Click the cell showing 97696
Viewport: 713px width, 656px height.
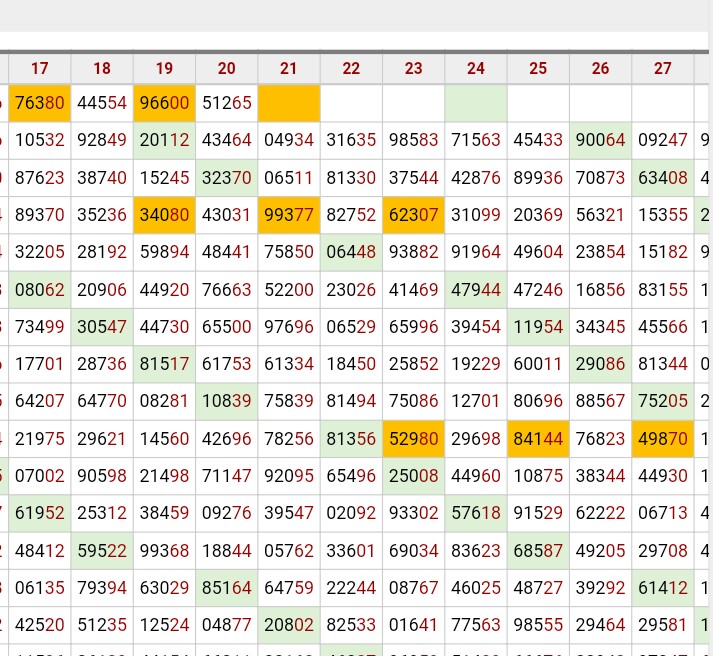[289, 327]
